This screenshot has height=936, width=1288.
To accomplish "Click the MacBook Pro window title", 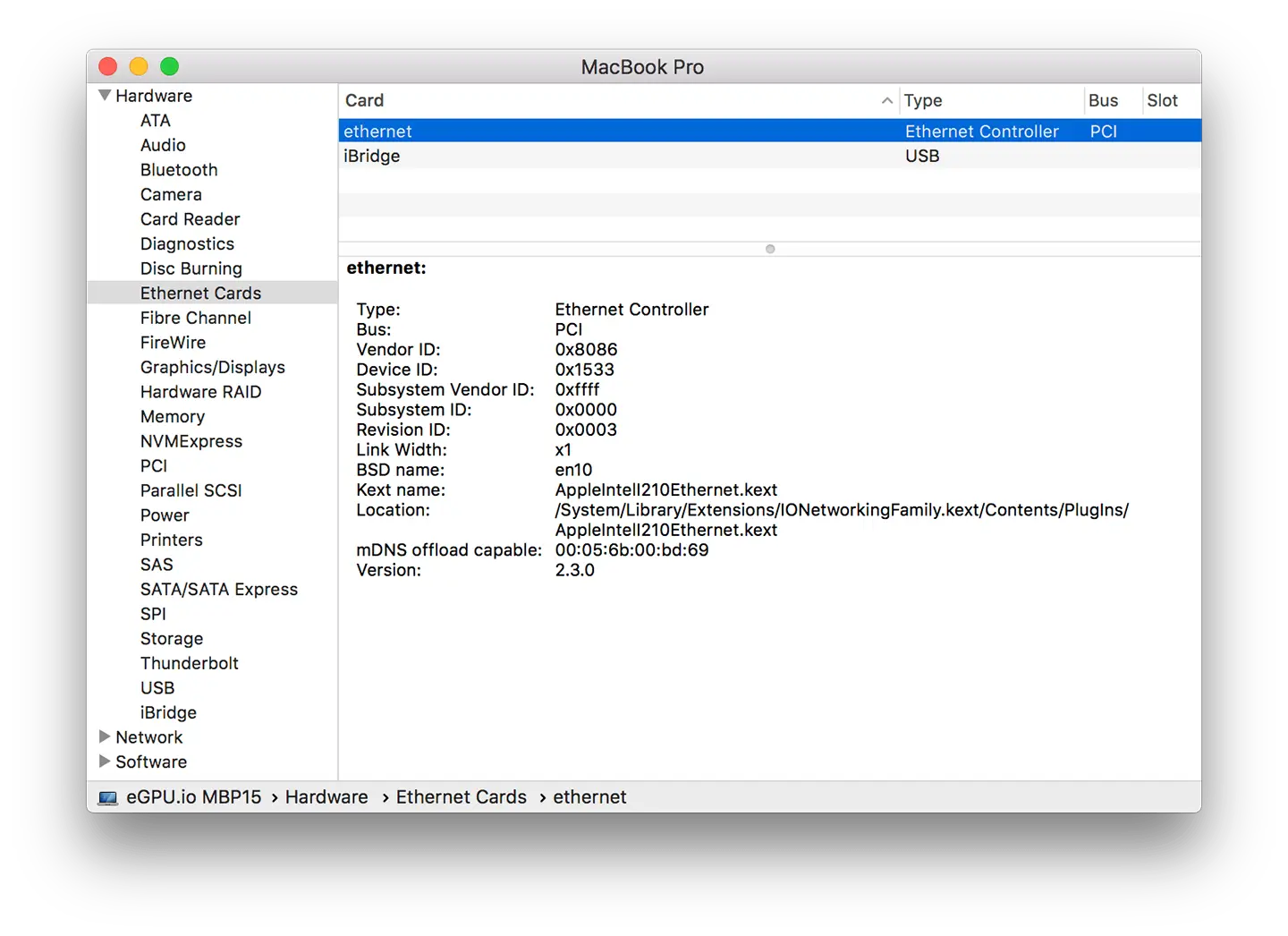I will pos(642,67).
